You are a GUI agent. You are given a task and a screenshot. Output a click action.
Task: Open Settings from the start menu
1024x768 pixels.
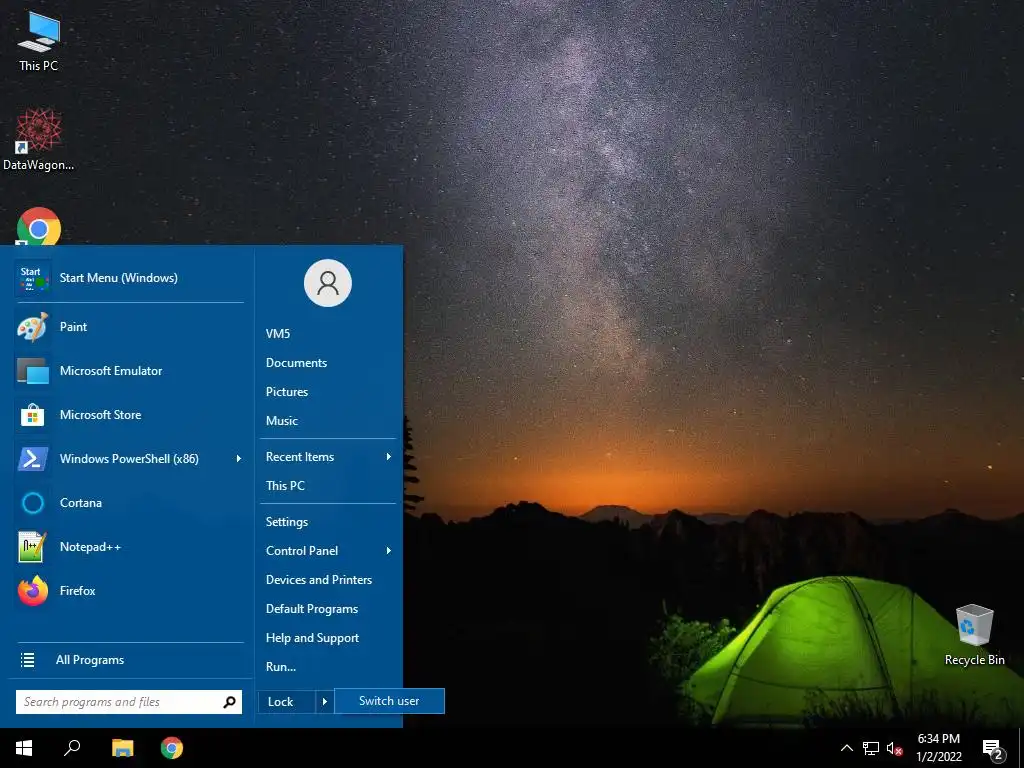(x=287, y=522)
